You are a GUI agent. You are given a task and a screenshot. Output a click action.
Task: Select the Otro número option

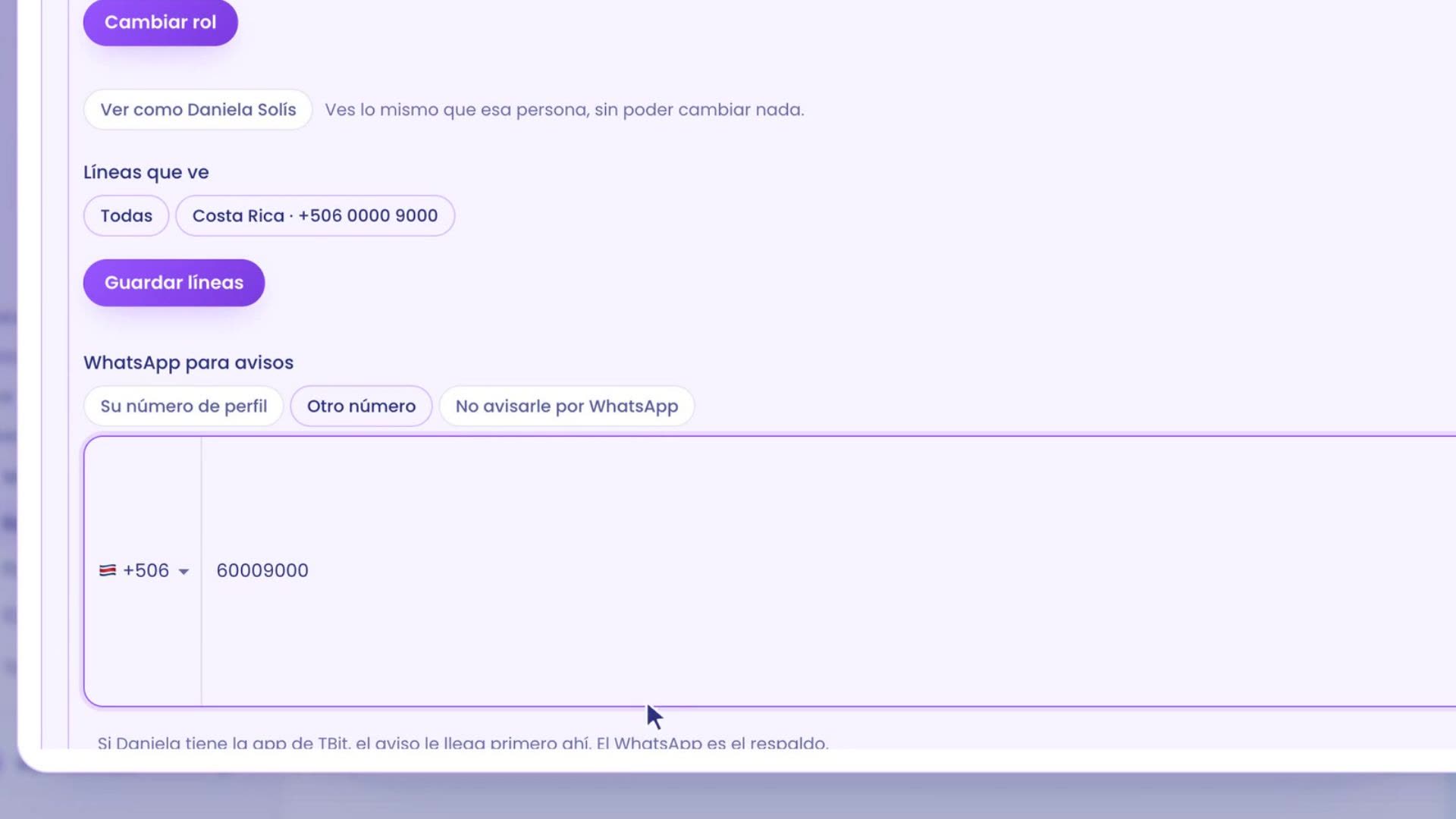[361, 406]
